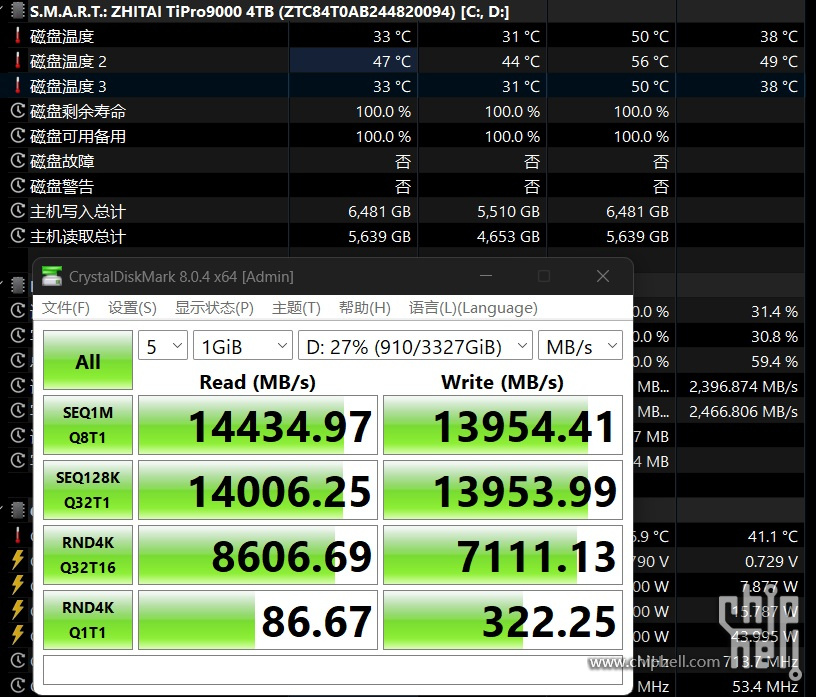Select the 磁盘温度 2 sensor row label
The image size is (816, 697).
tap(68, 61)
